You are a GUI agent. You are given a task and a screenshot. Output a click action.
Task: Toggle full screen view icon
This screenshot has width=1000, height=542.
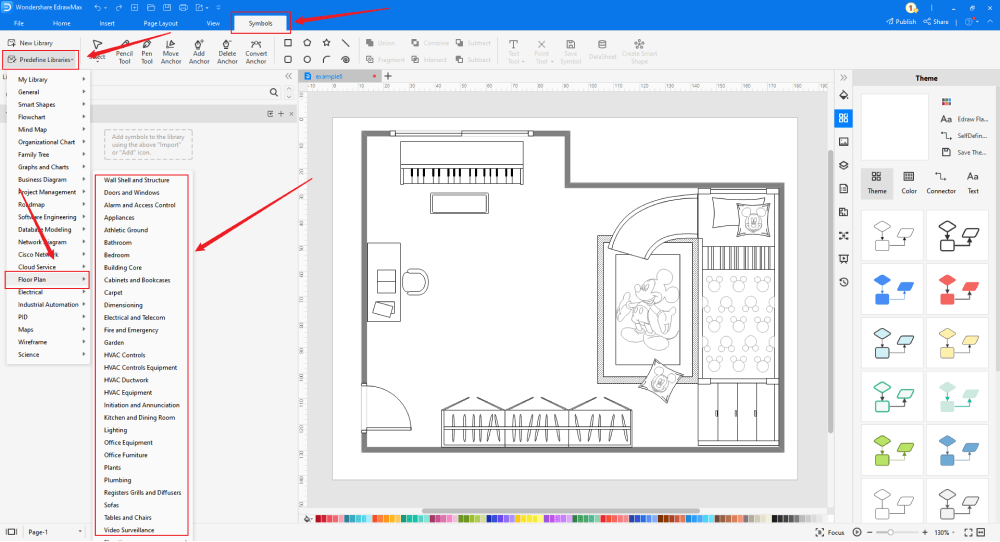pos(968,532)
